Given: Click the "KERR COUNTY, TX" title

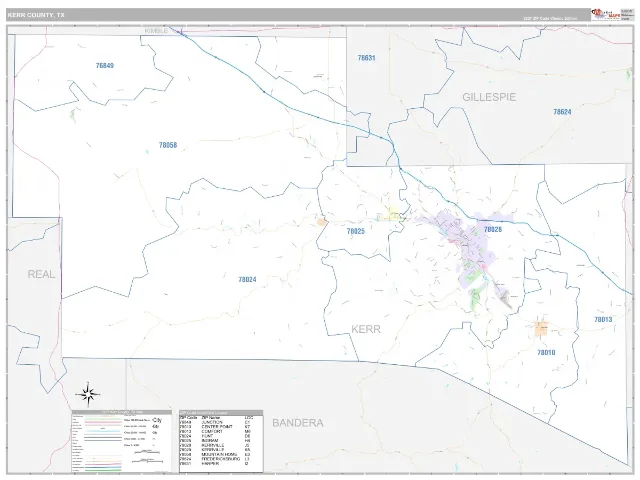Looking at the screenshot, I should pyautogui.click(x=36, y=15).
